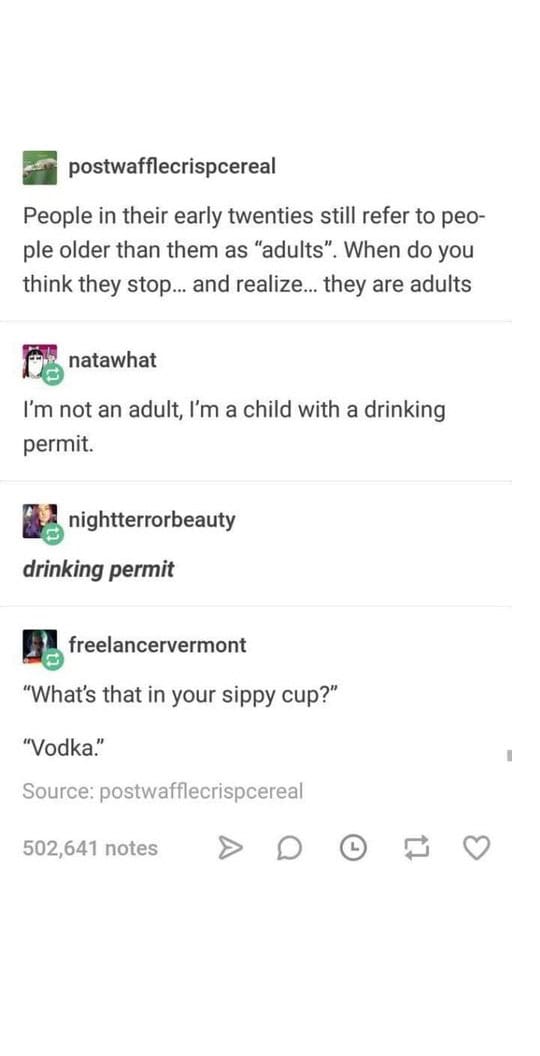Tap the clock queue icon
Image resolution: width=540 pixels, height=1056 pixels.
point(351,847)
